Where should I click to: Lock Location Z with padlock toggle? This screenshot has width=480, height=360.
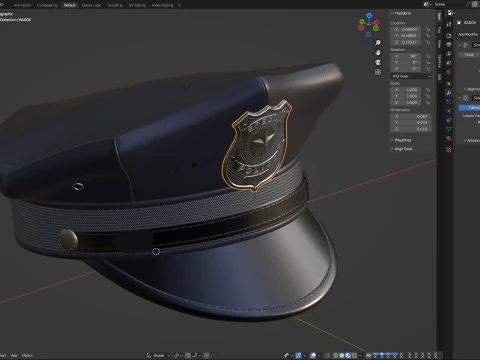click(x=428, y=42)
